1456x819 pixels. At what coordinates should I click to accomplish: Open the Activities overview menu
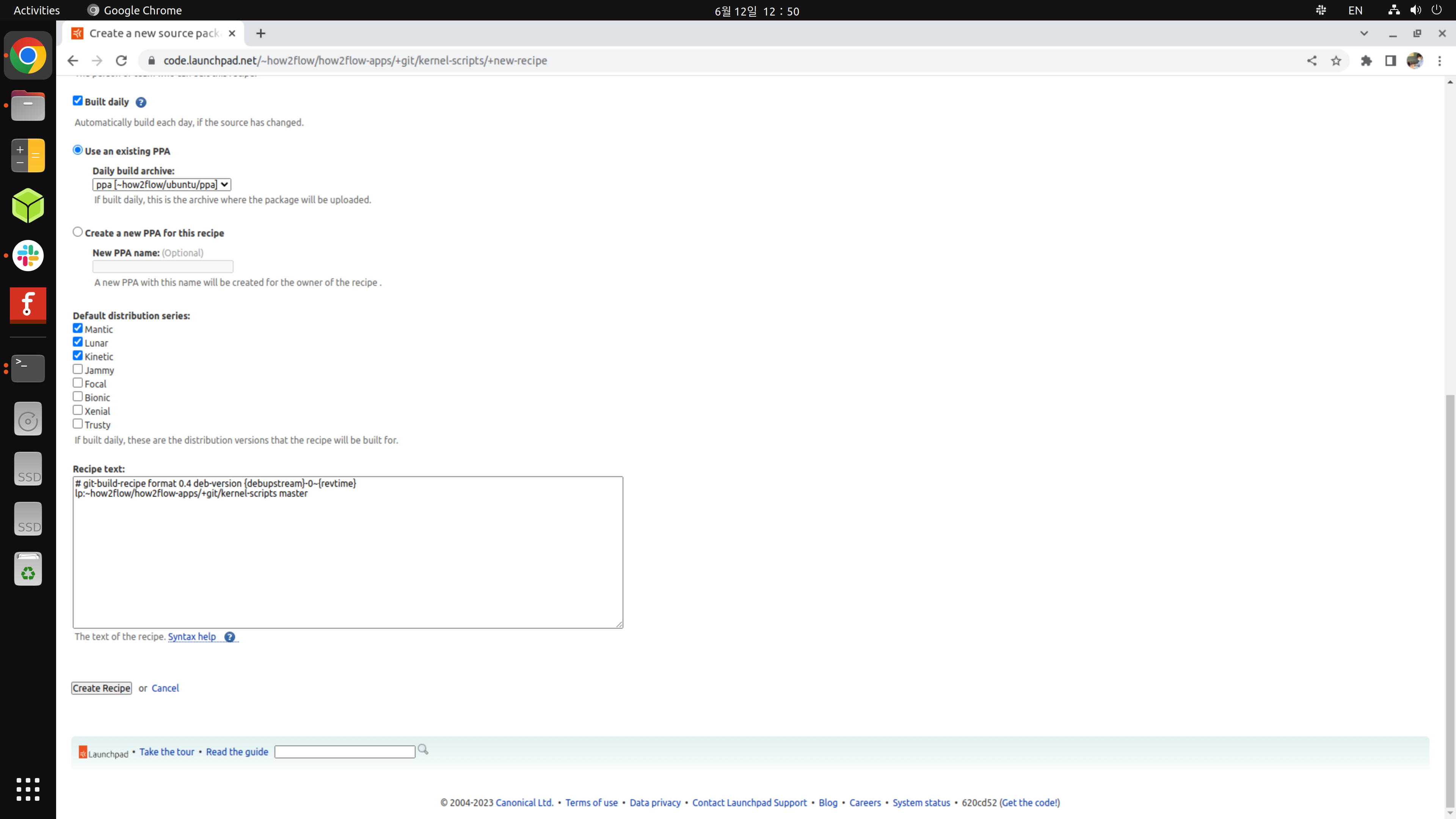click(36, 10)
